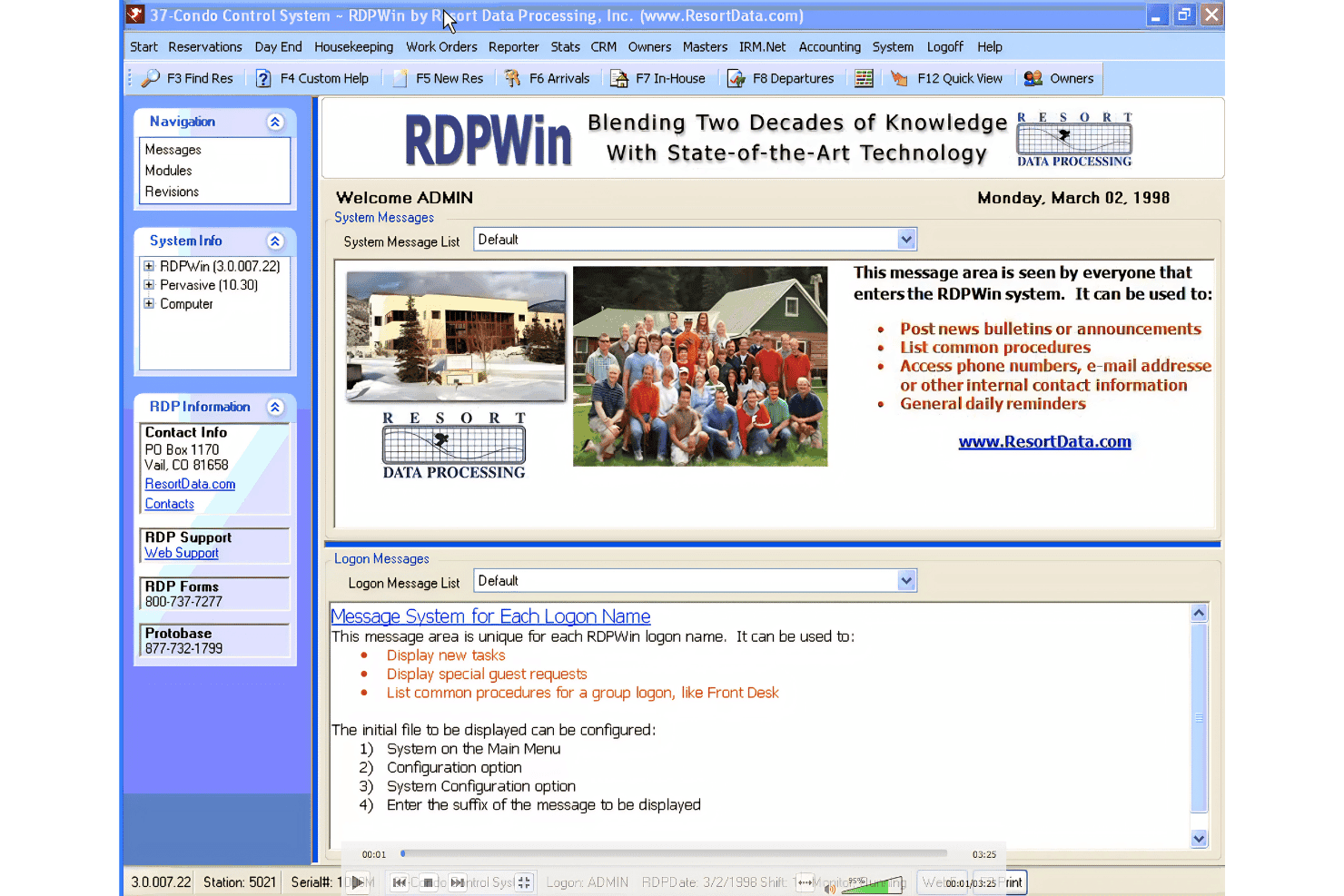Screen dimensions: 1344x896
Task: Select Messages in the Navigation list
Action: [173, 150]
